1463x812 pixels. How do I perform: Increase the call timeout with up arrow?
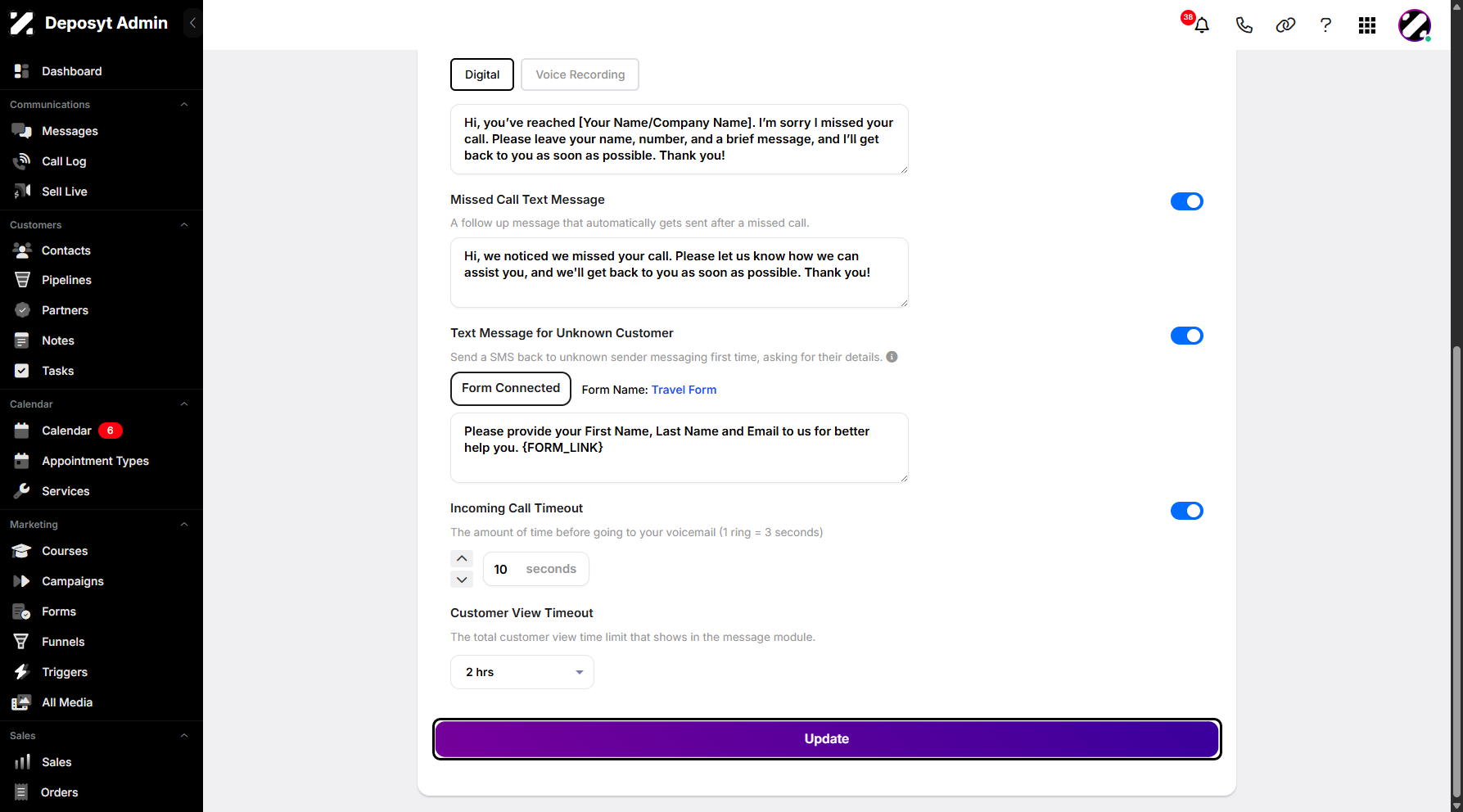[x=462, y=558]
